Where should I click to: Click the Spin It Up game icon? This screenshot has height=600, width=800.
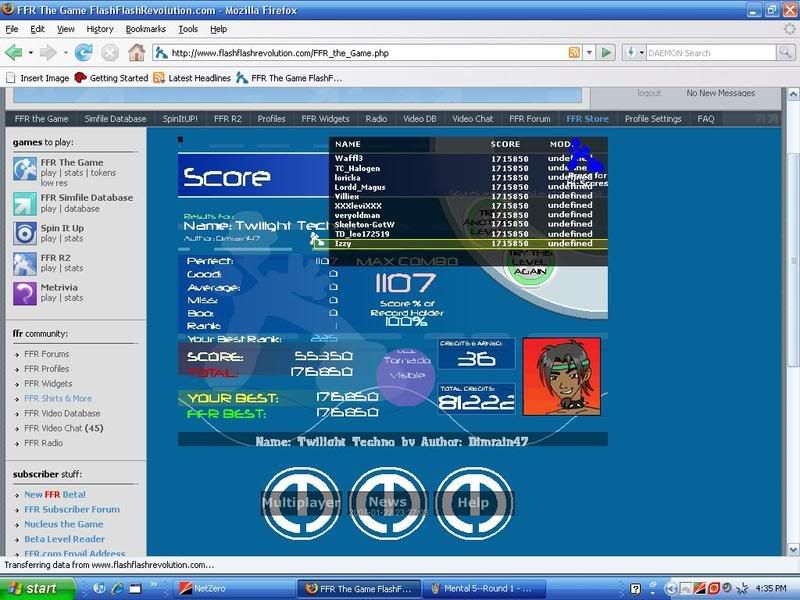(25, 233)
